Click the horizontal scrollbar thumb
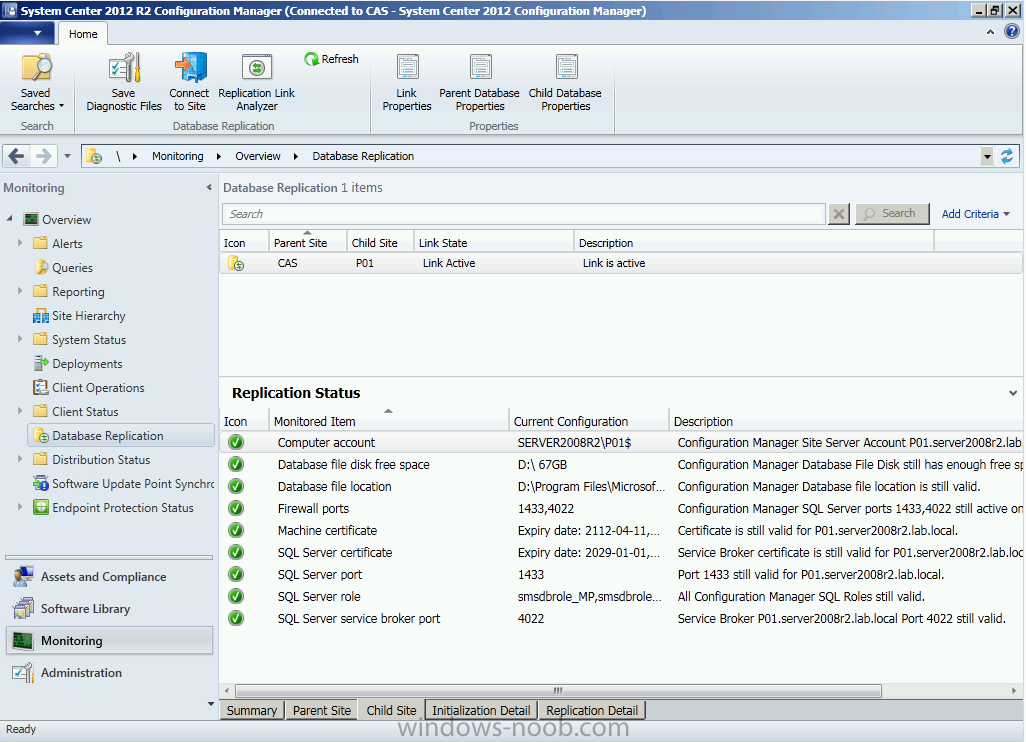1026x742 pixels. pos(558,691)
